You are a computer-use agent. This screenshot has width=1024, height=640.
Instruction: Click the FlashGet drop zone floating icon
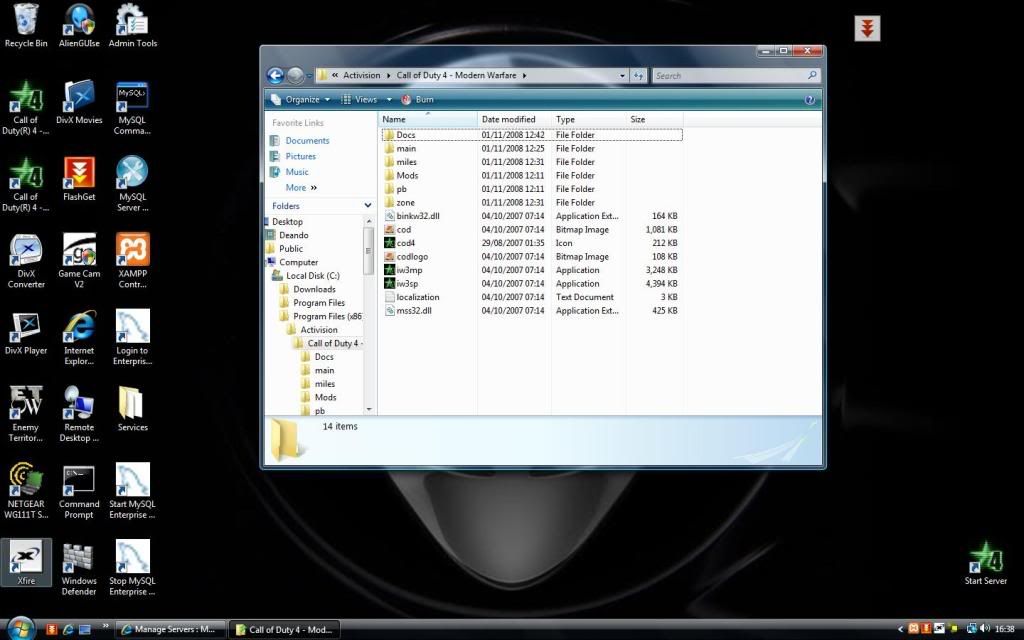tap(867, 28)
